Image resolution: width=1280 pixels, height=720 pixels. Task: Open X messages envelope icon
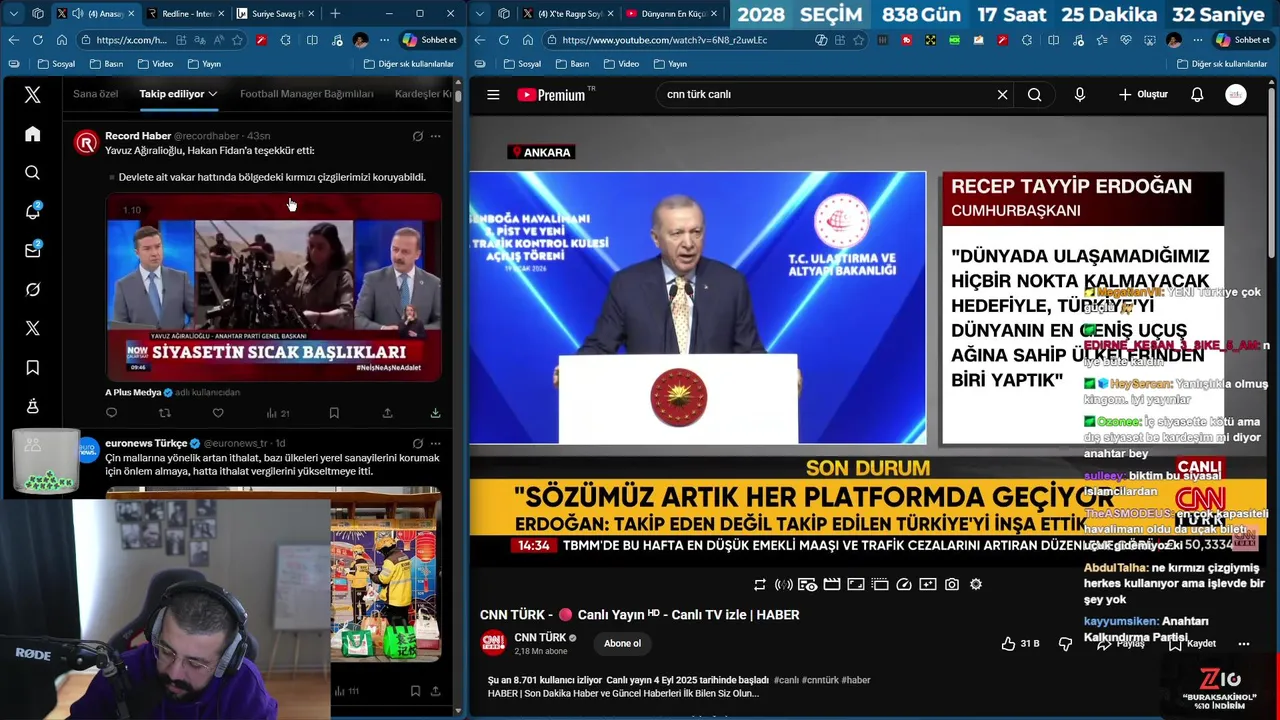(33, 250)
